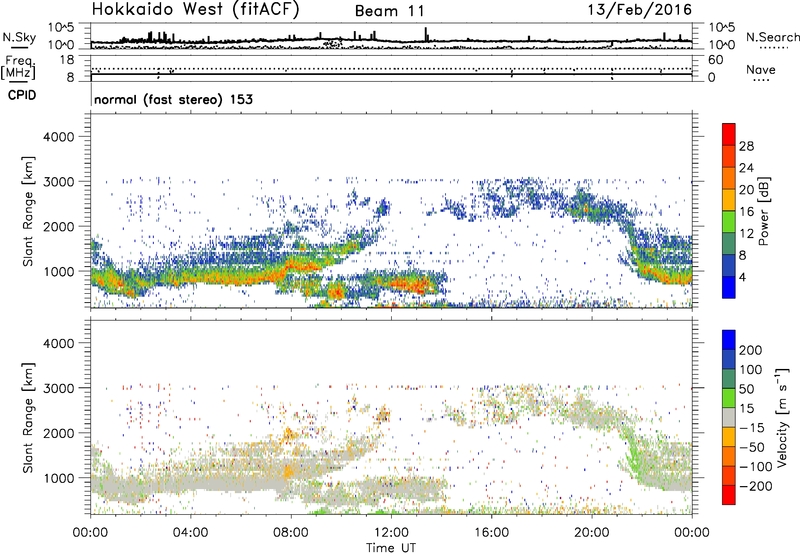Screen dimensions: 800x554
Task: Click the blue top segment of the Velocity color bar
Action: (729, 340)
